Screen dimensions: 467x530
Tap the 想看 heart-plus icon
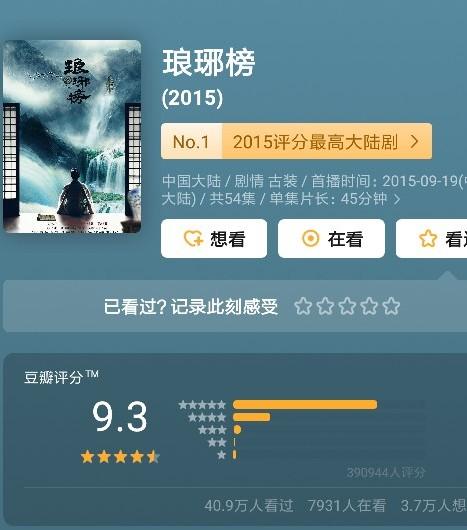pos(194,239)
